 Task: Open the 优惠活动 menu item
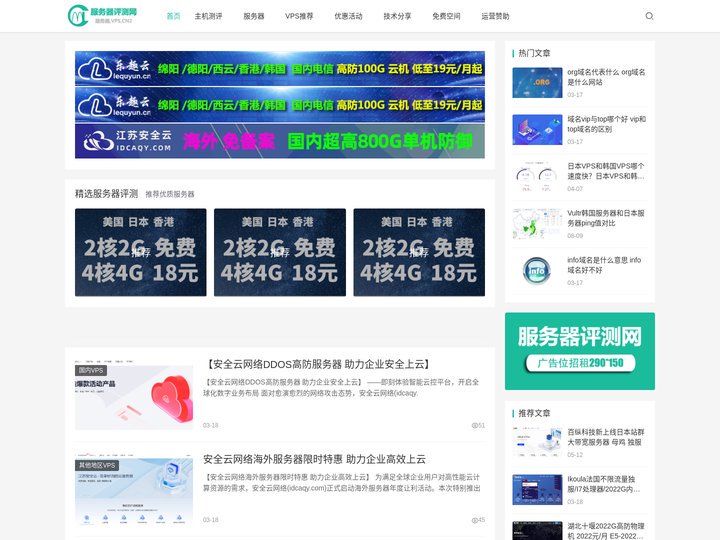pos(348,16)
